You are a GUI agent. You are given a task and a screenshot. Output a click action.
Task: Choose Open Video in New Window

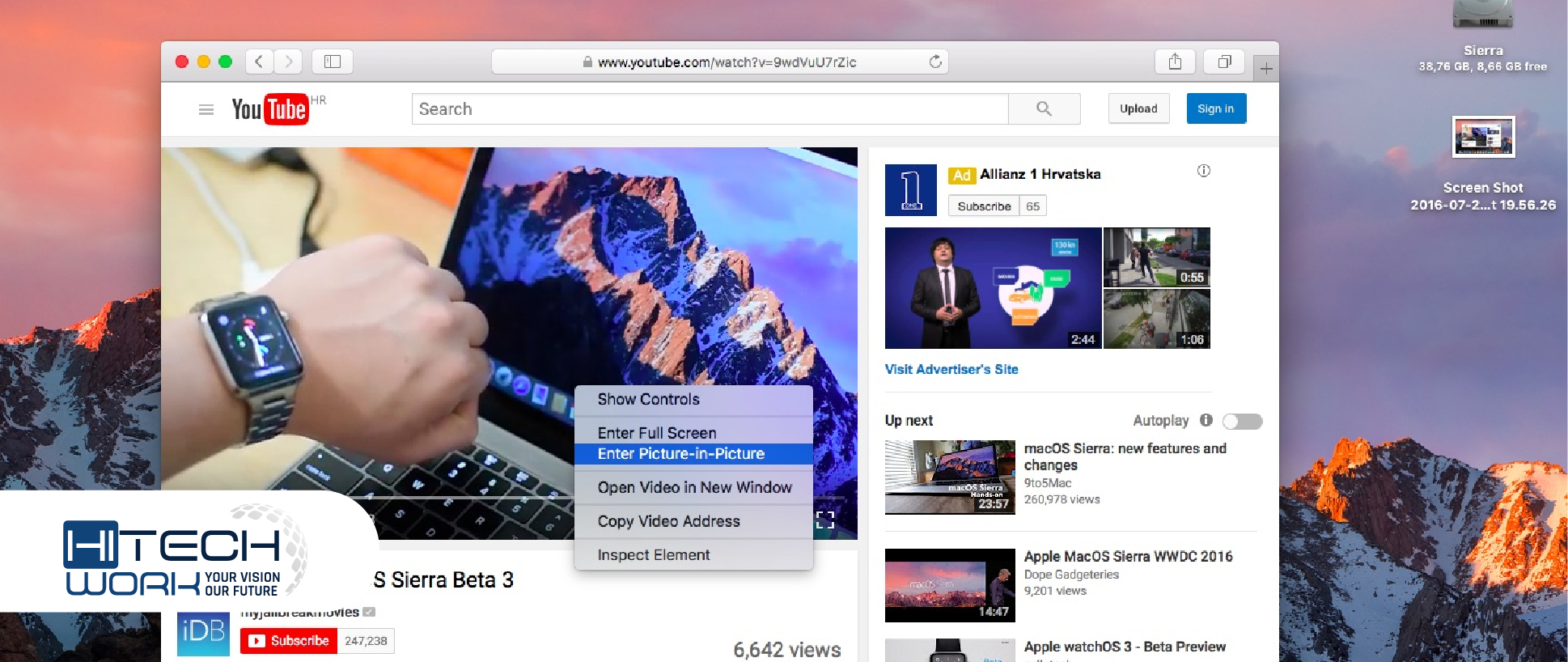[x=693, y=487]
